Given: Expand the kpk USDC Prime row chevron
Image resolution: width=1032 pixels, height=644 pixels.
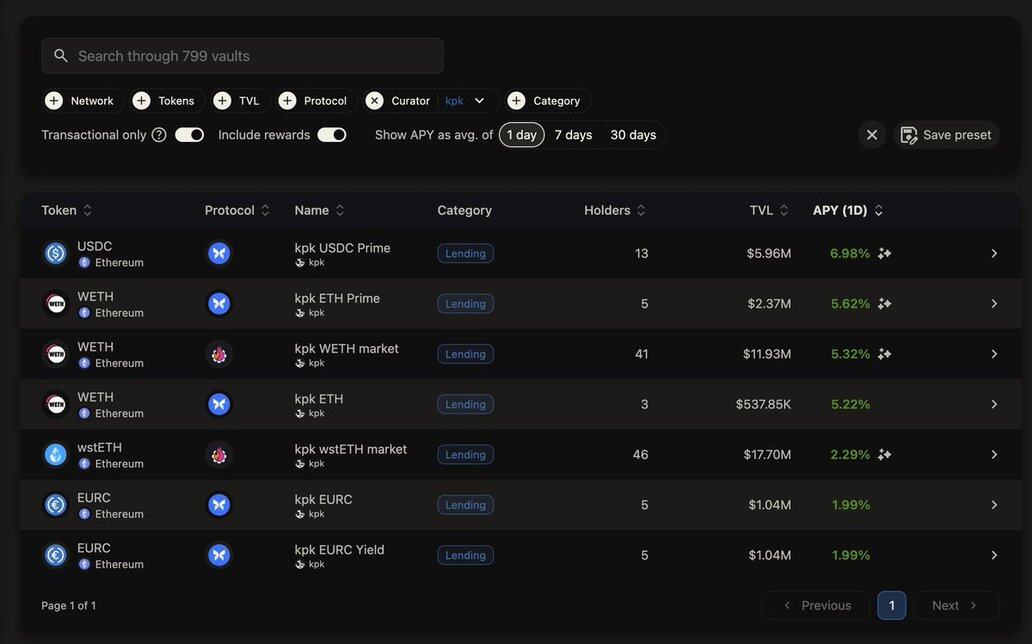Looking at the screenshot, I should (994, 254).
